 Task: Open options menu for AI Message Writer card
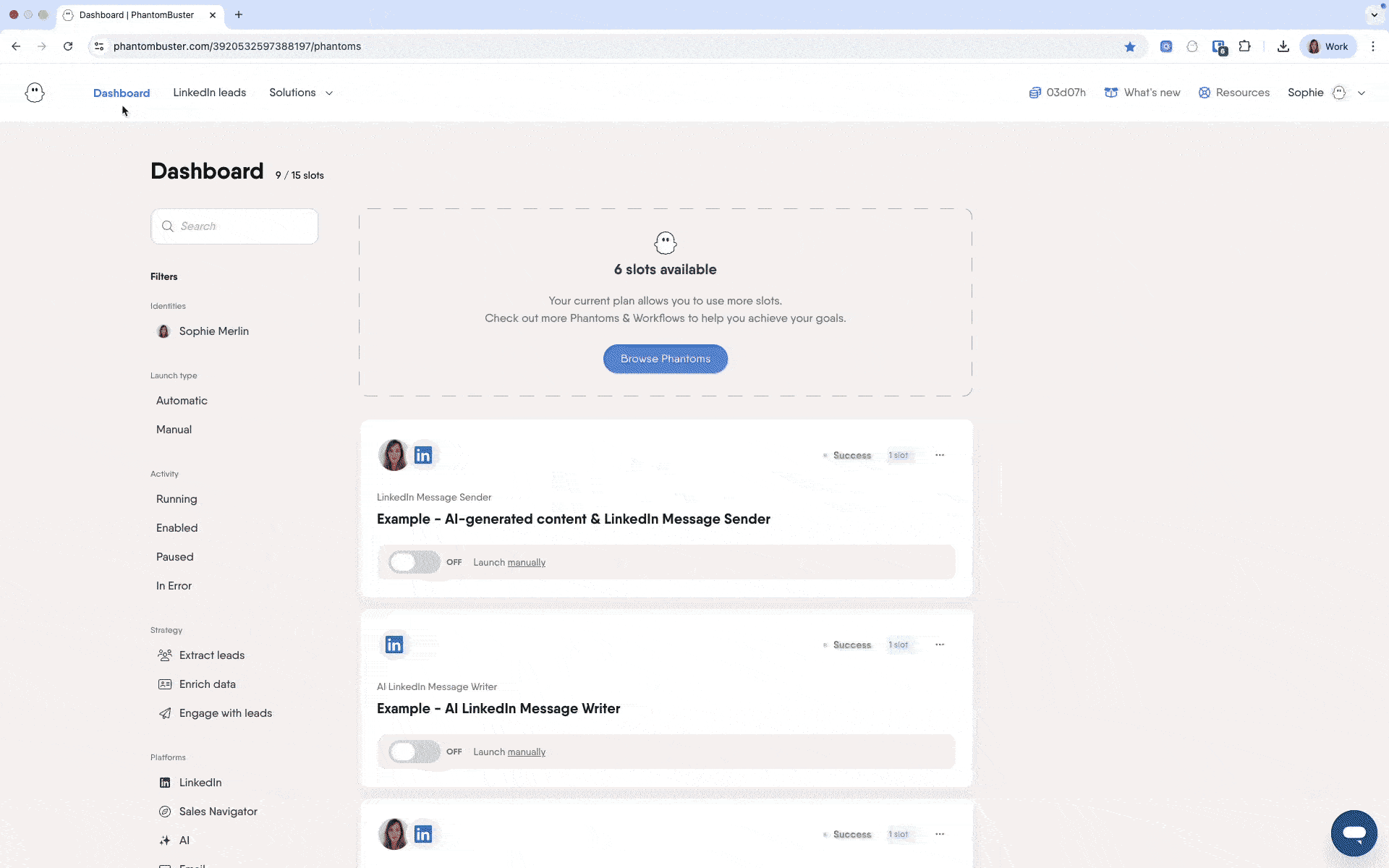pos(940,644)
